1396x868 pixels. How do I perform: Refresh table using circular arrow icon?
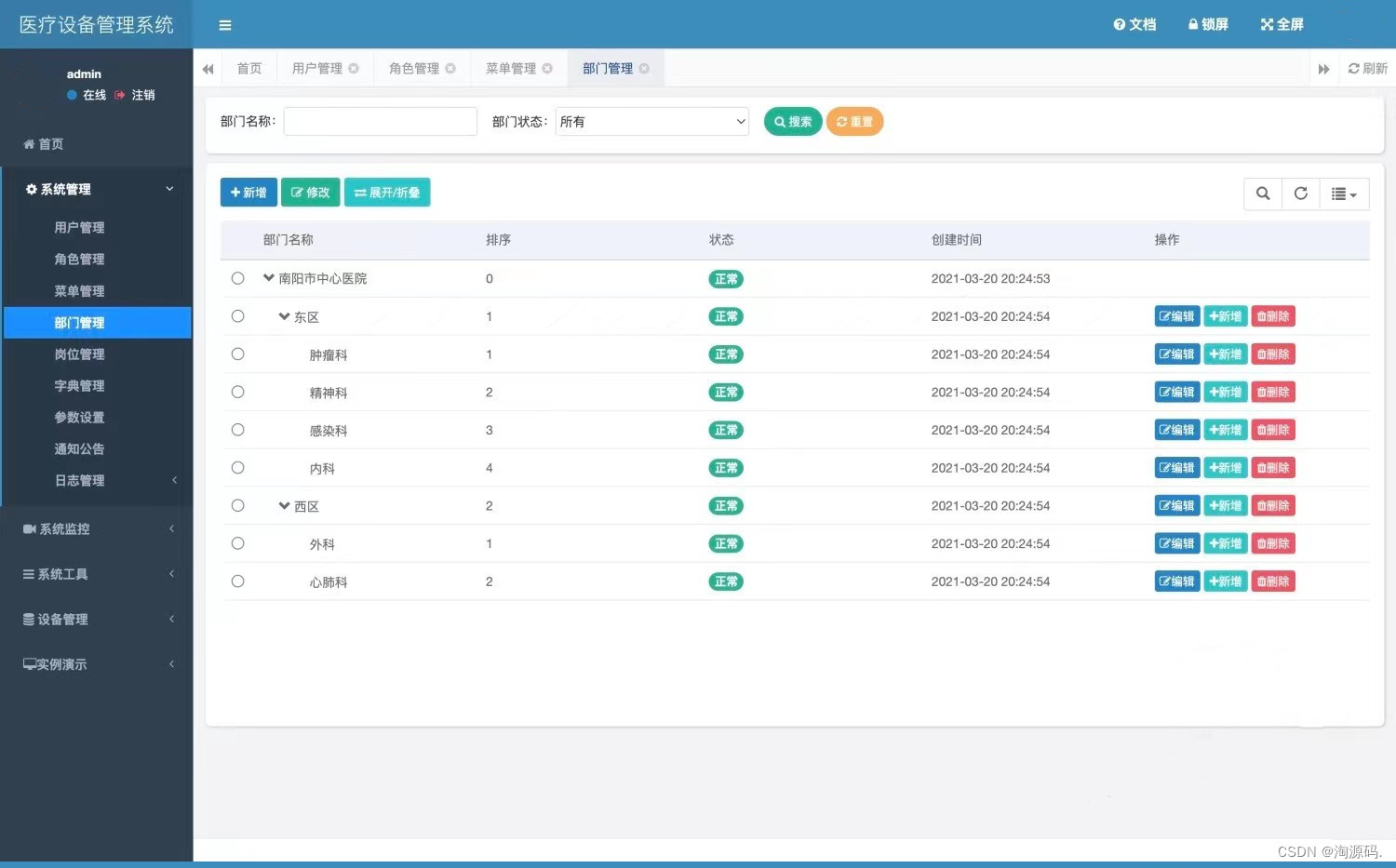coord(1301,194)
